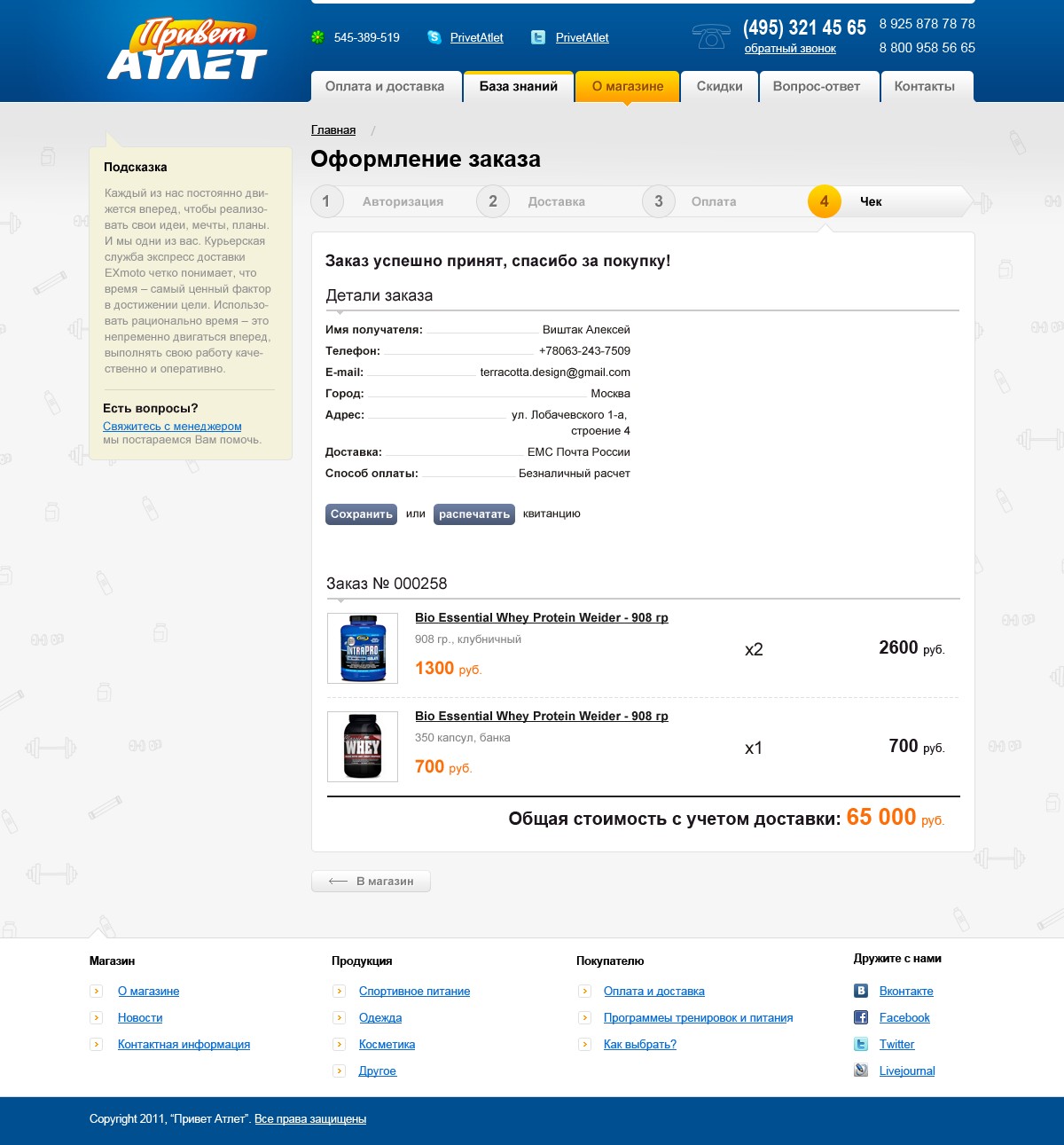Click Косметика footer link
Viewport: 1064px width, 1145px height.
click(x=387, y=1044)
